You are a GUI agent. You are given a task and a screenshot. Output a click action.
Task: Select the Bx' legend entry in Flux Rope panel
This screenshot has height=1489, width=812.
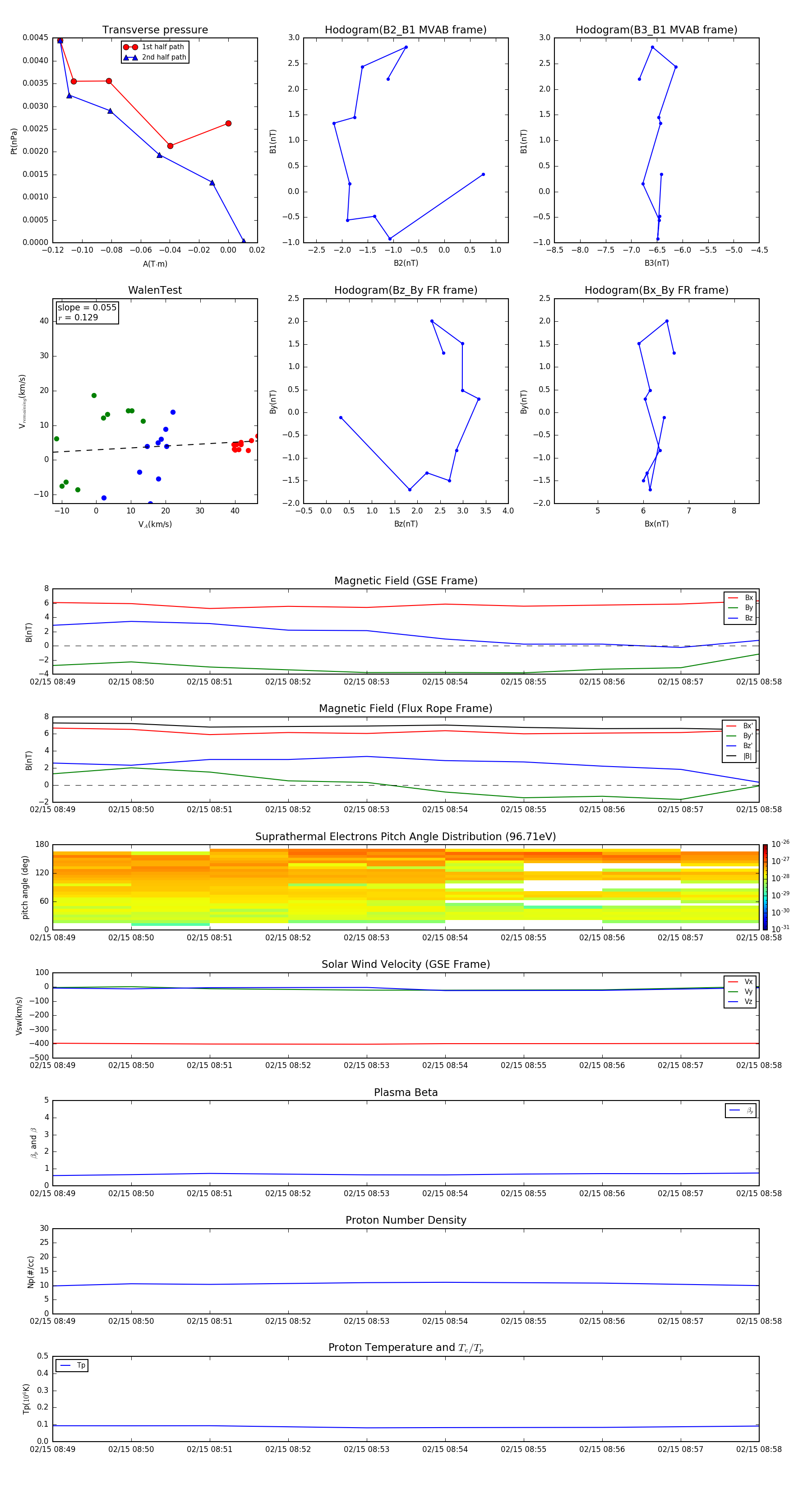click(x=740, y=726)
